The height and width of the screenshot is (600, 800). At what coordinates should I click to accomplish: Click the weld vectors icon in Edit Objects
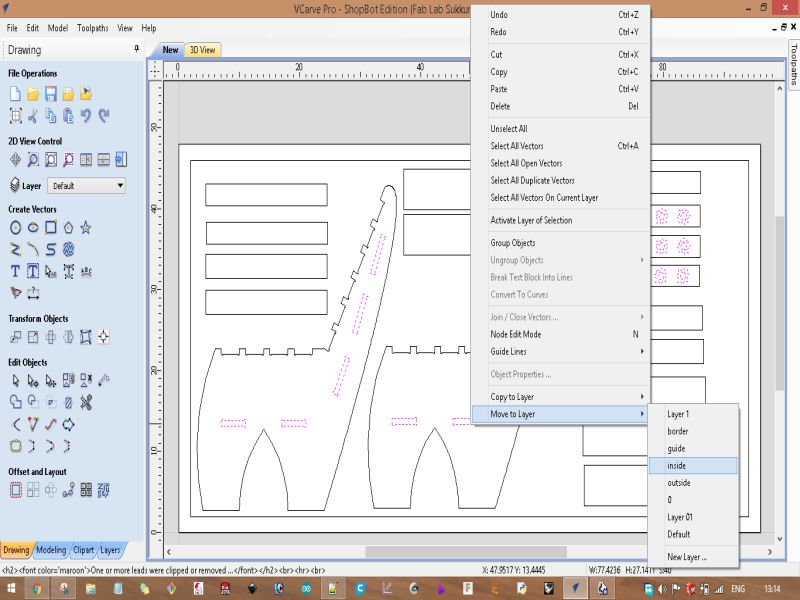pyautogui.click(x=15, y=403)
